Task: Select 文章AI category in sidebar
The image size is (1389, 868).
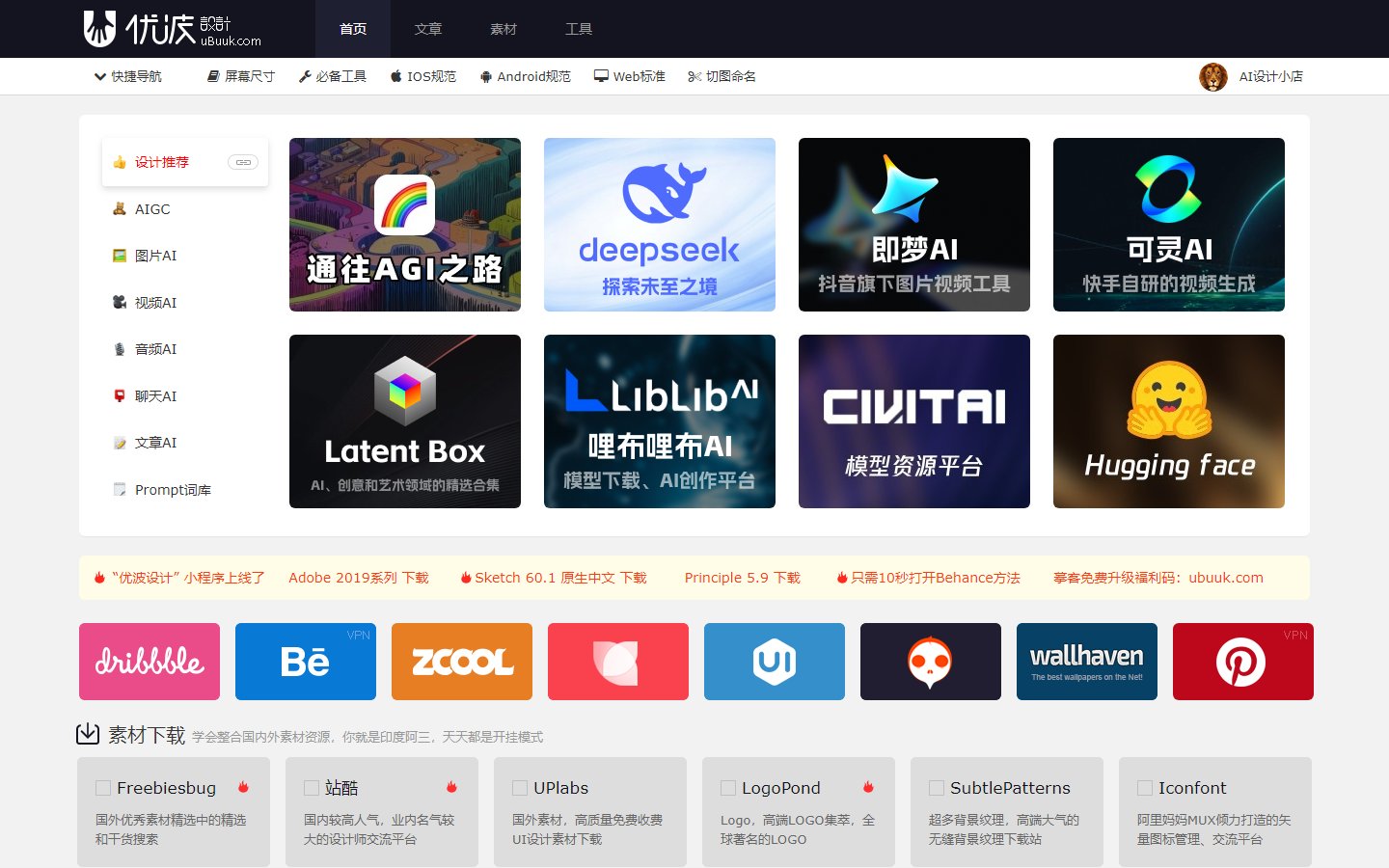Action: 185,443
